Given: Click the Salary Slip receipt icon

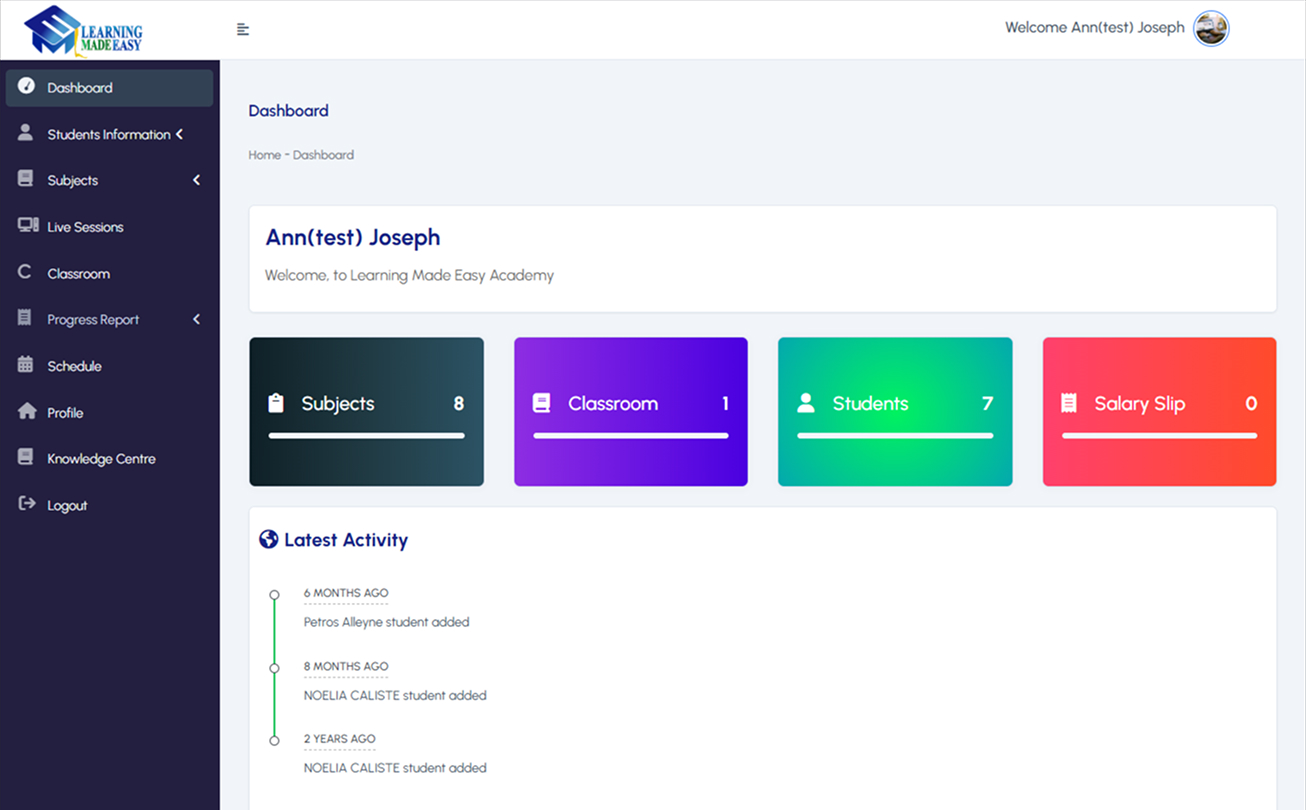Looking at the screenshot, I should point(1069,403).
